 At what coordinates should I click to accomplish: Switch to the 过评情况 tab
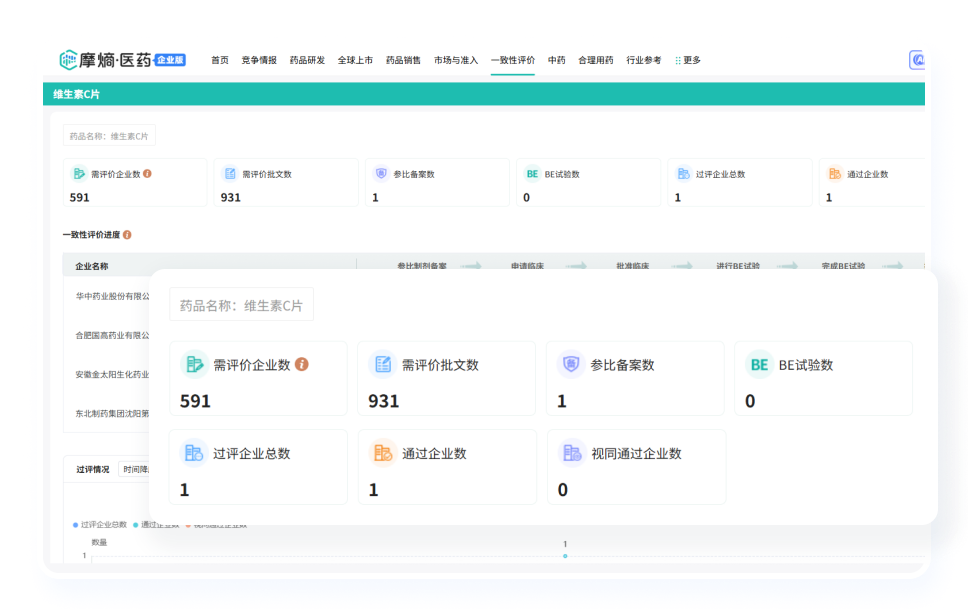[x=93, y=469]
